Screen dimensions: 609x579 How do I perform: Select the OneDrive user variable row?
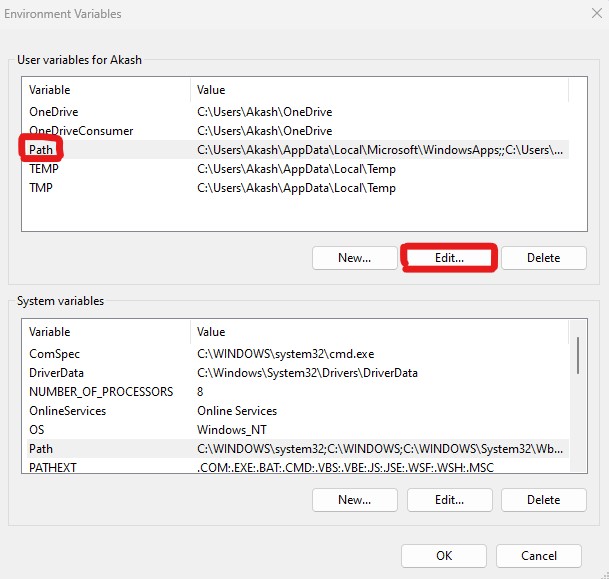click(54, 112)
